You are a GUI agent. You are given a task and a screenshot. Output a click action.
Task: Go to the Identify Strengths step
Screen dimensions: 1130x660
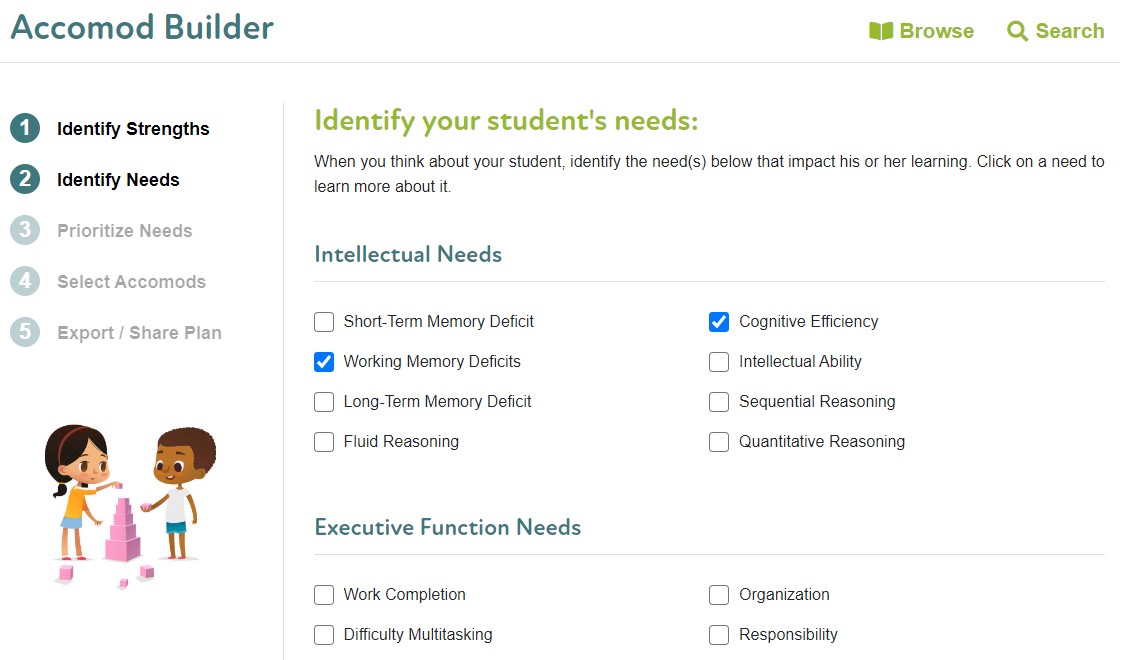pyautogui.click(x=133, y=129)
